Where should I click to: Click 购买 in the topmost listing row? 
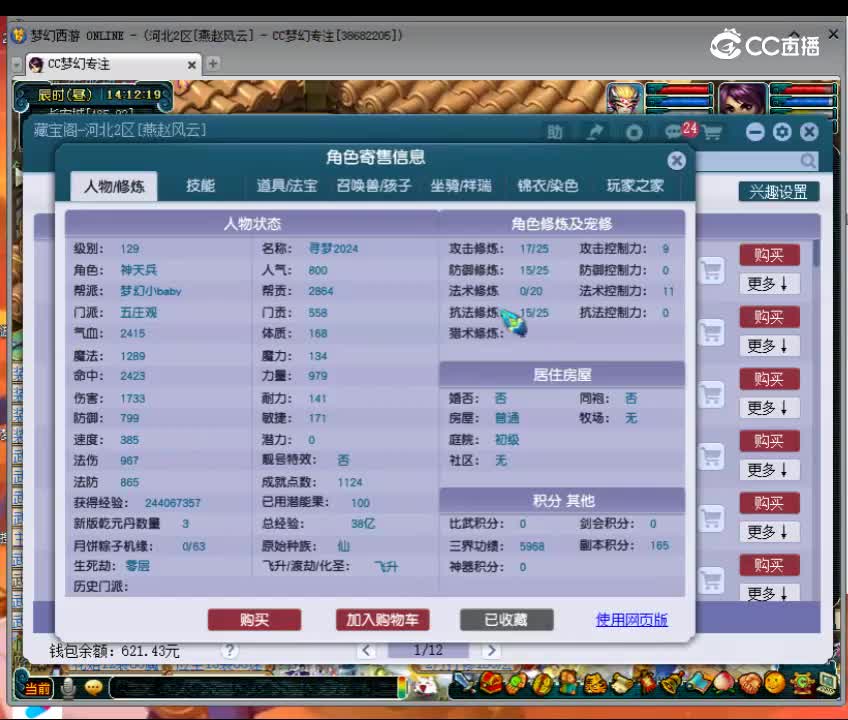(769, 255)
